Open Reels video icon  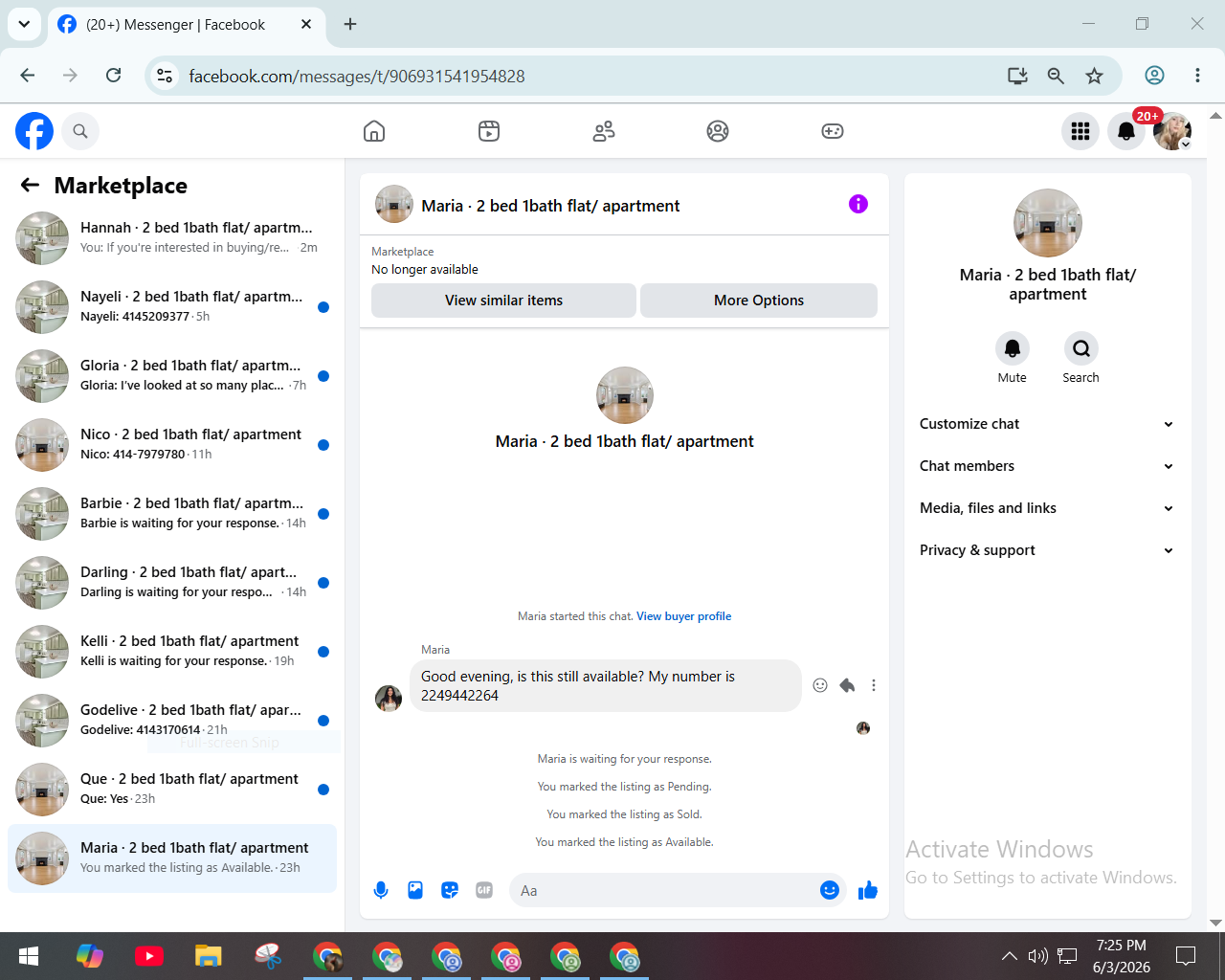[489, 131]
